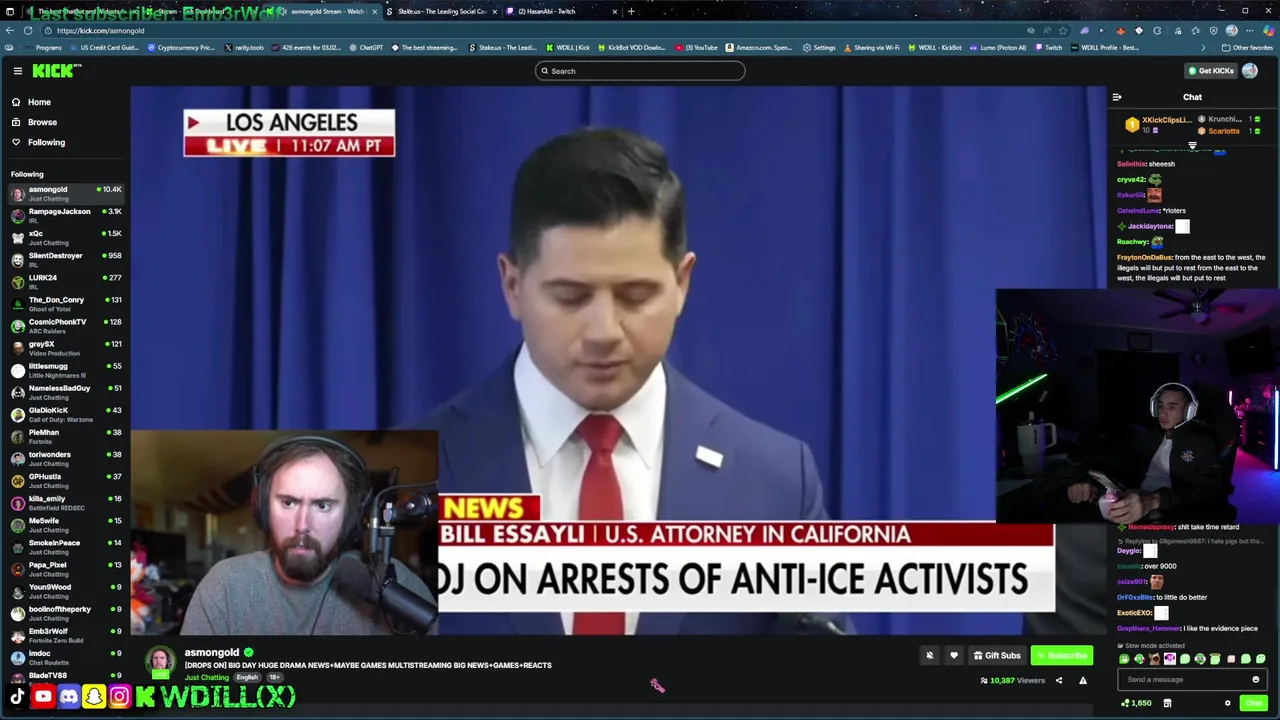Open the ChatGPT bookmark
The image size is (1280, 720).
click(366, 47)
